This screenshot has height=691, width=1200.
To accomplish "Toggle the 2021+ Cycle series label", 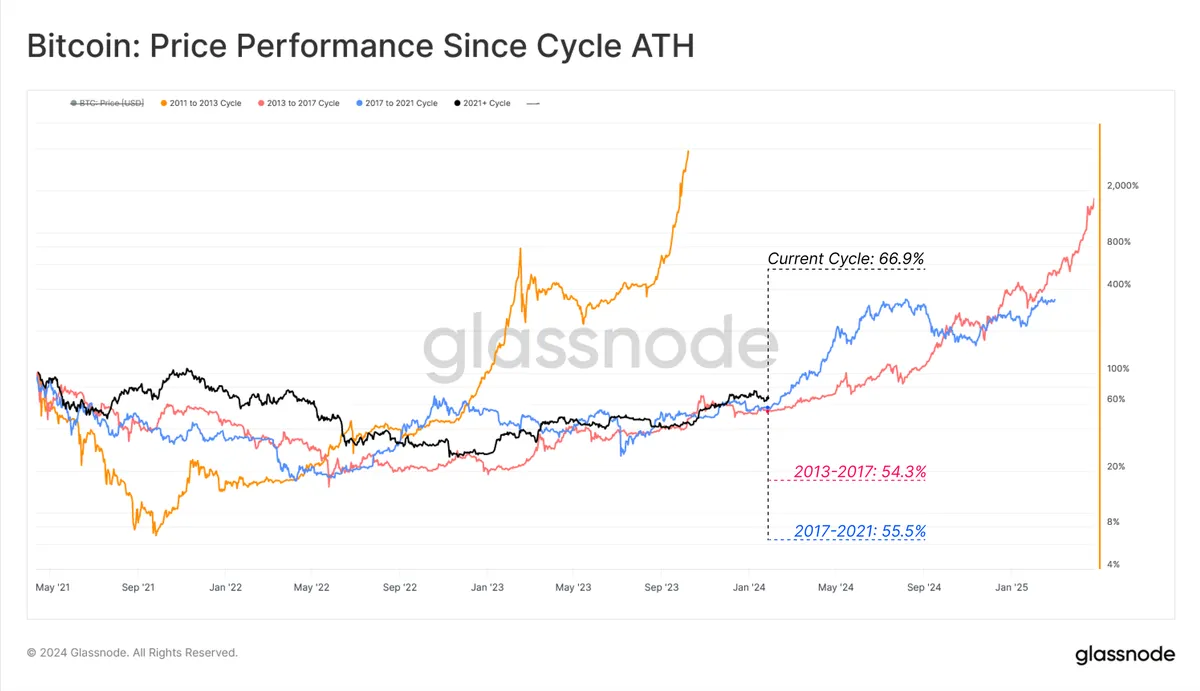I will click(488, 103).
